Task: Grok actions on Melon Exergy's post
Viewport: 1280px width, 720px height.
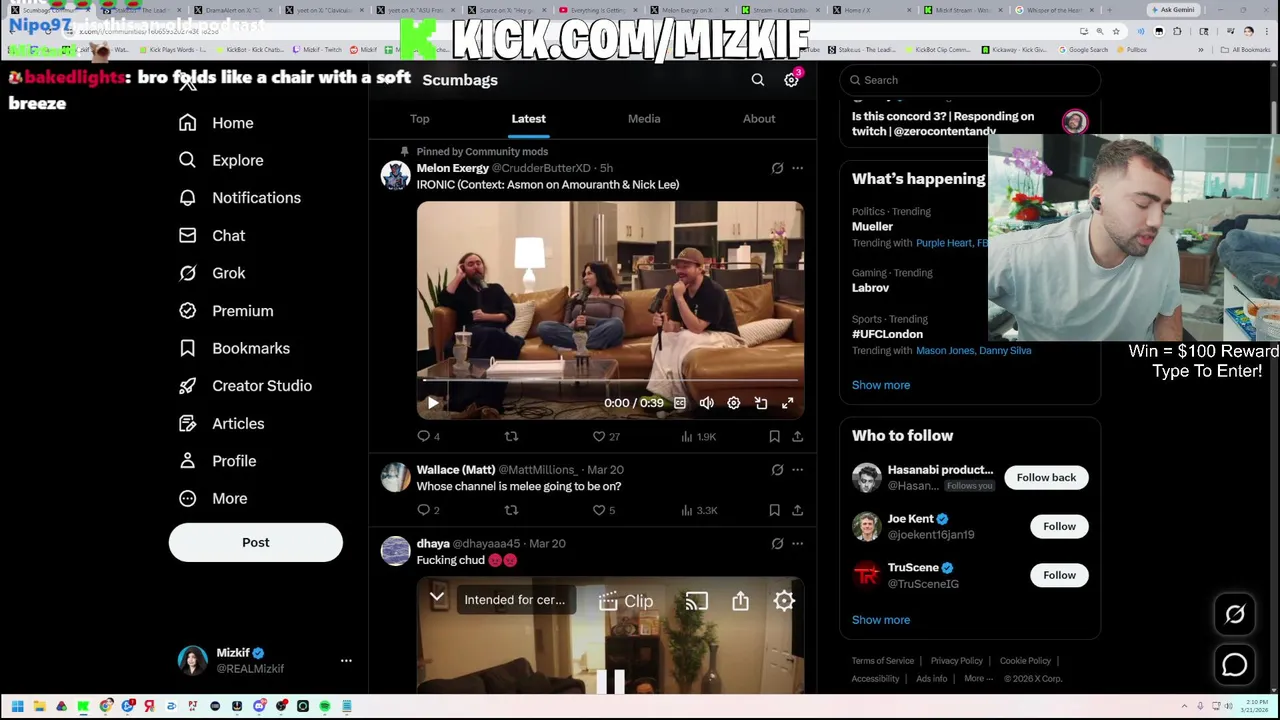Action: pos(777,168)
